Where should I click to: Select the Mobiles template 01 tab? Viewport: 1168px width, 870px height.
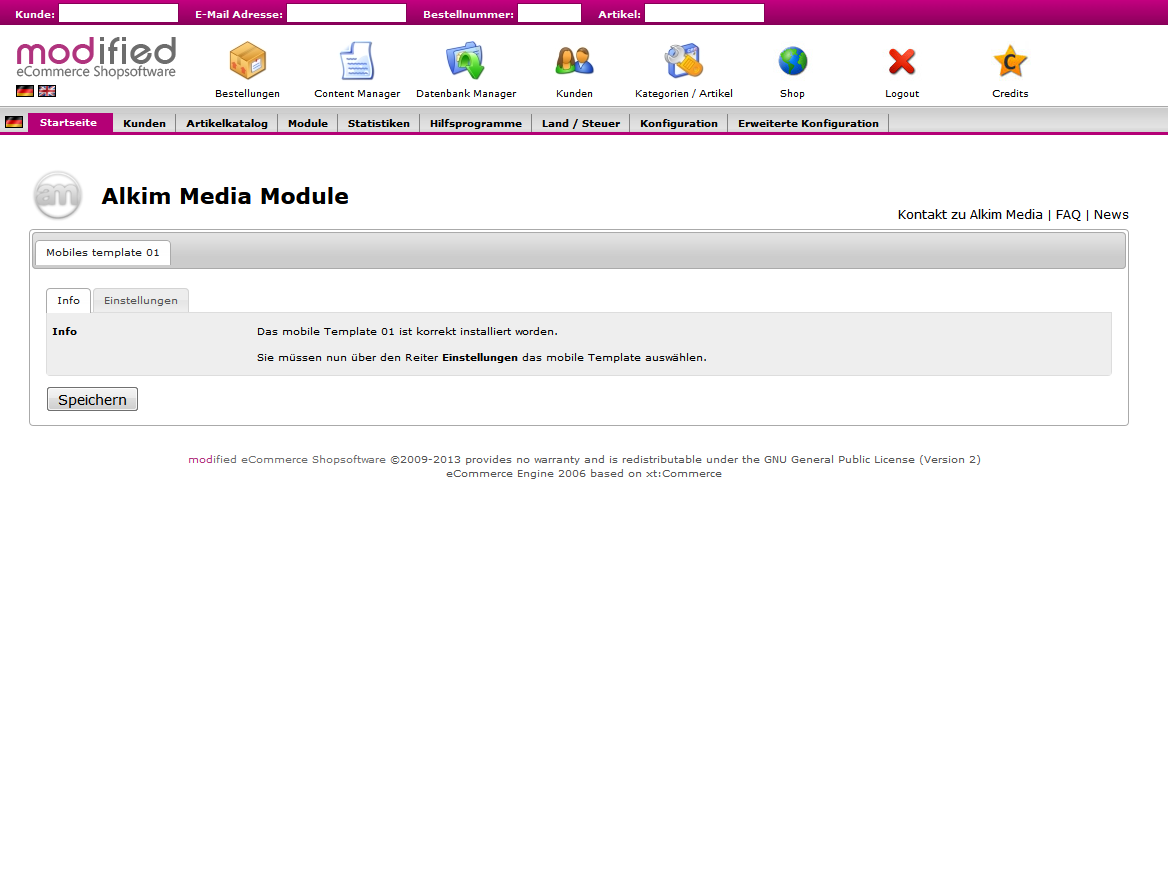tap(103, 253)
